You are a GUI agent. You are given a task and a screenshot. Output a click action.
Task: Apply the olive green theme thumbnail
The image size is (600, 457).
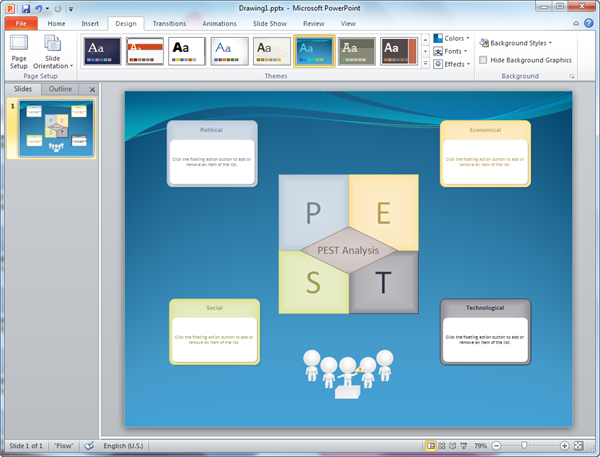point(357,51)
